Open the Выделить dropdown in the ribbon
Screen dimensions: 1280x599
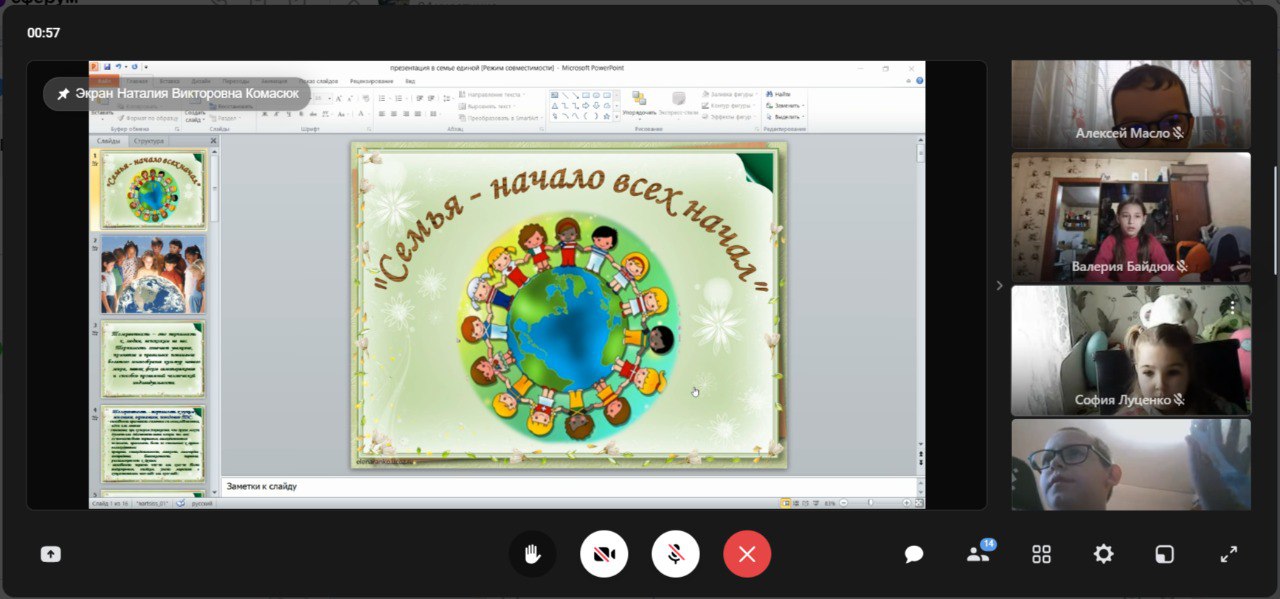[x=786, y=116]
